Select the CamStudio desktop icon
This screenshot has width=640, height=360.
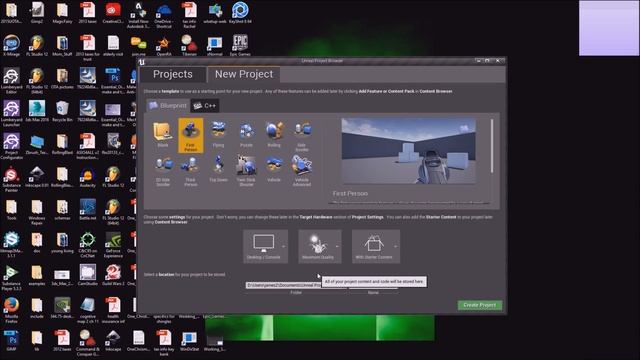point(87,275)
